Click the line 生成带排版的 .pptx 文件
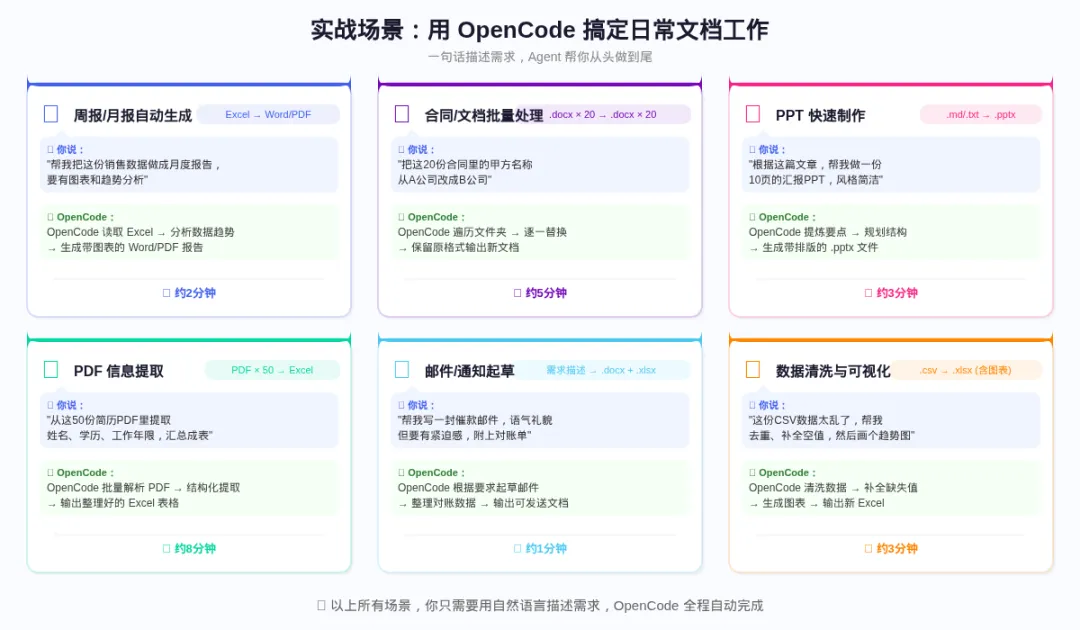Image resolution: width=1080 pixels, height=630 pixels. (813, 247)
